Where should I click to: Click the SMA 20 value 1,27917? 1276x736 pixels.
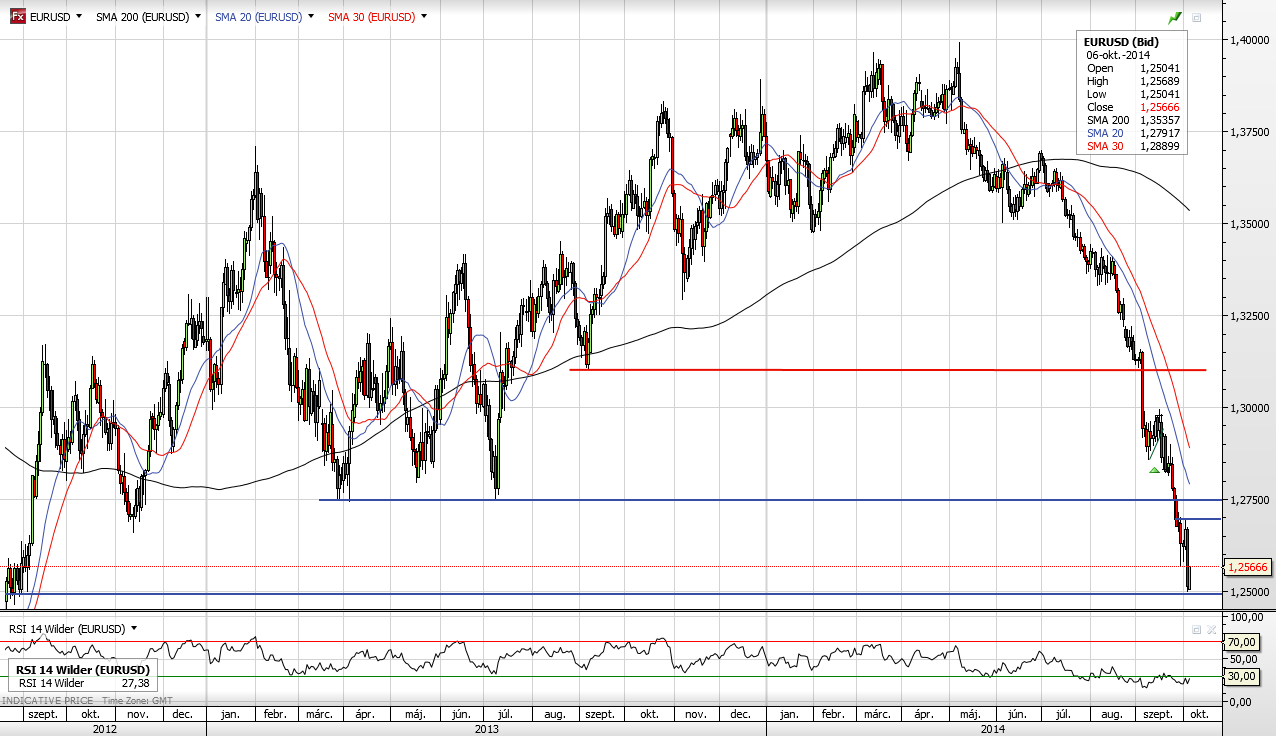pos(1158,133)
